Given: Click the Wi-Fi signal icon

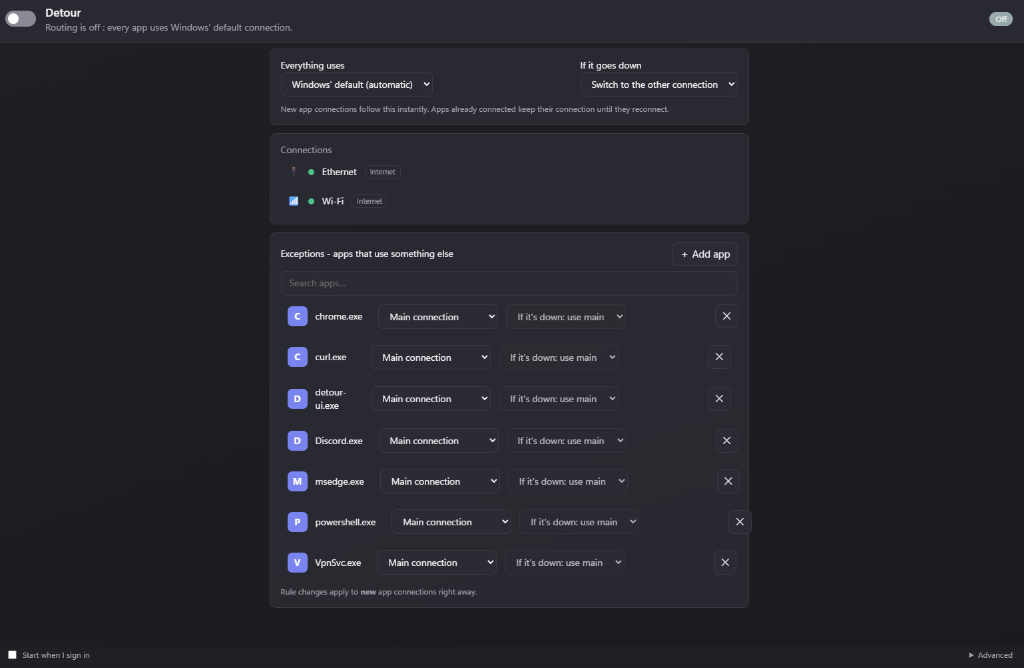Looking at the screenshot, I should 293,201.
